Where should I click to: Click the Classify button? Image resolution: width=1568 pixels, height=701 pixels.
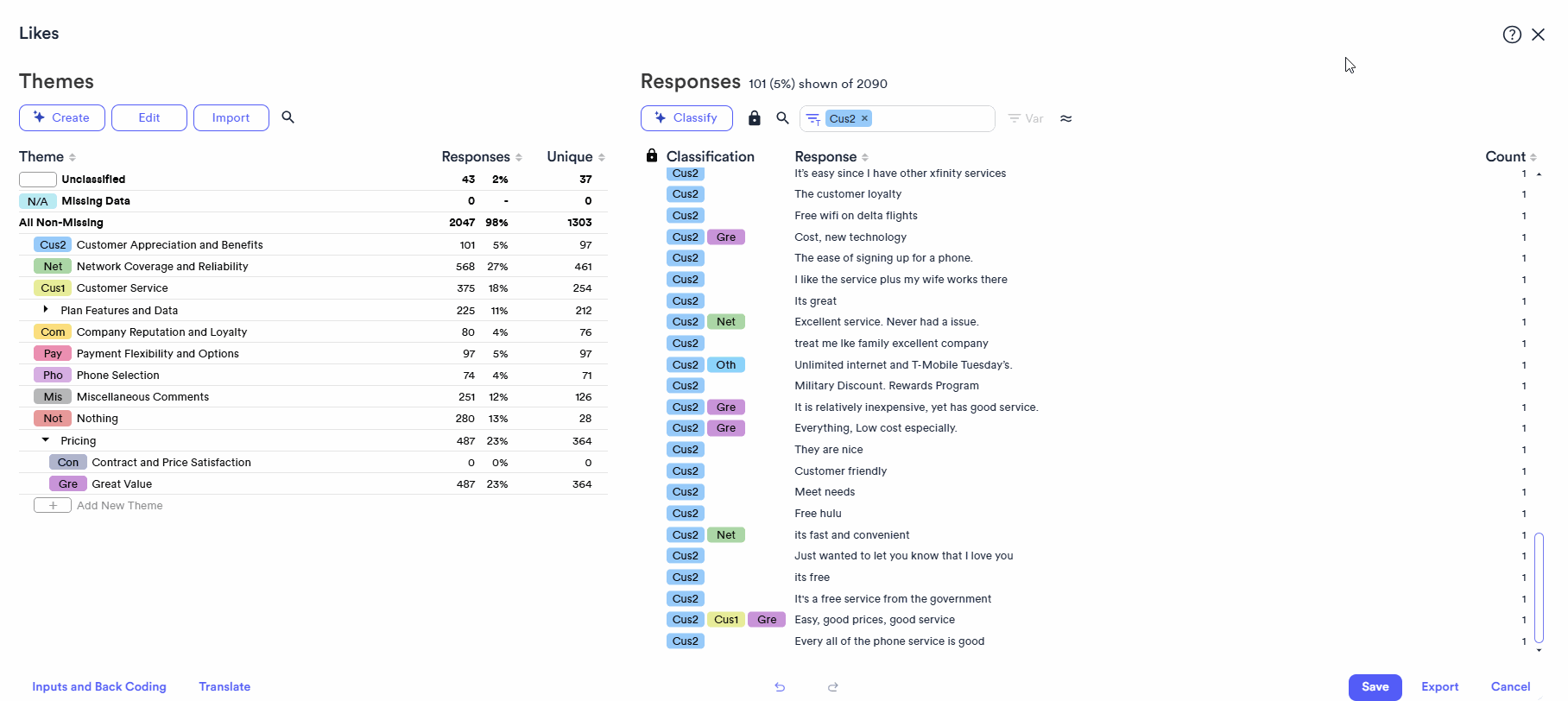[687, 117]
